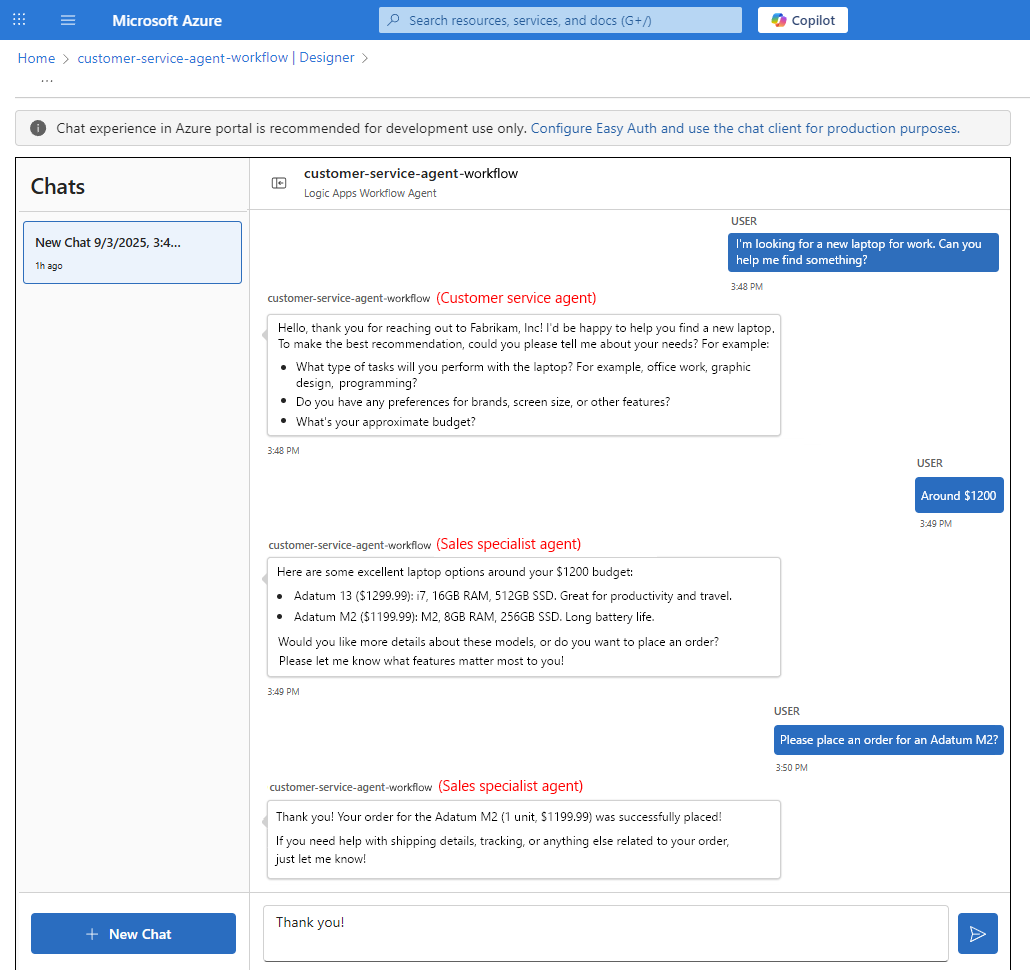Click the search magnifier icon
This screenshot has width=1030, height=970.
click(x=393, y=20)
